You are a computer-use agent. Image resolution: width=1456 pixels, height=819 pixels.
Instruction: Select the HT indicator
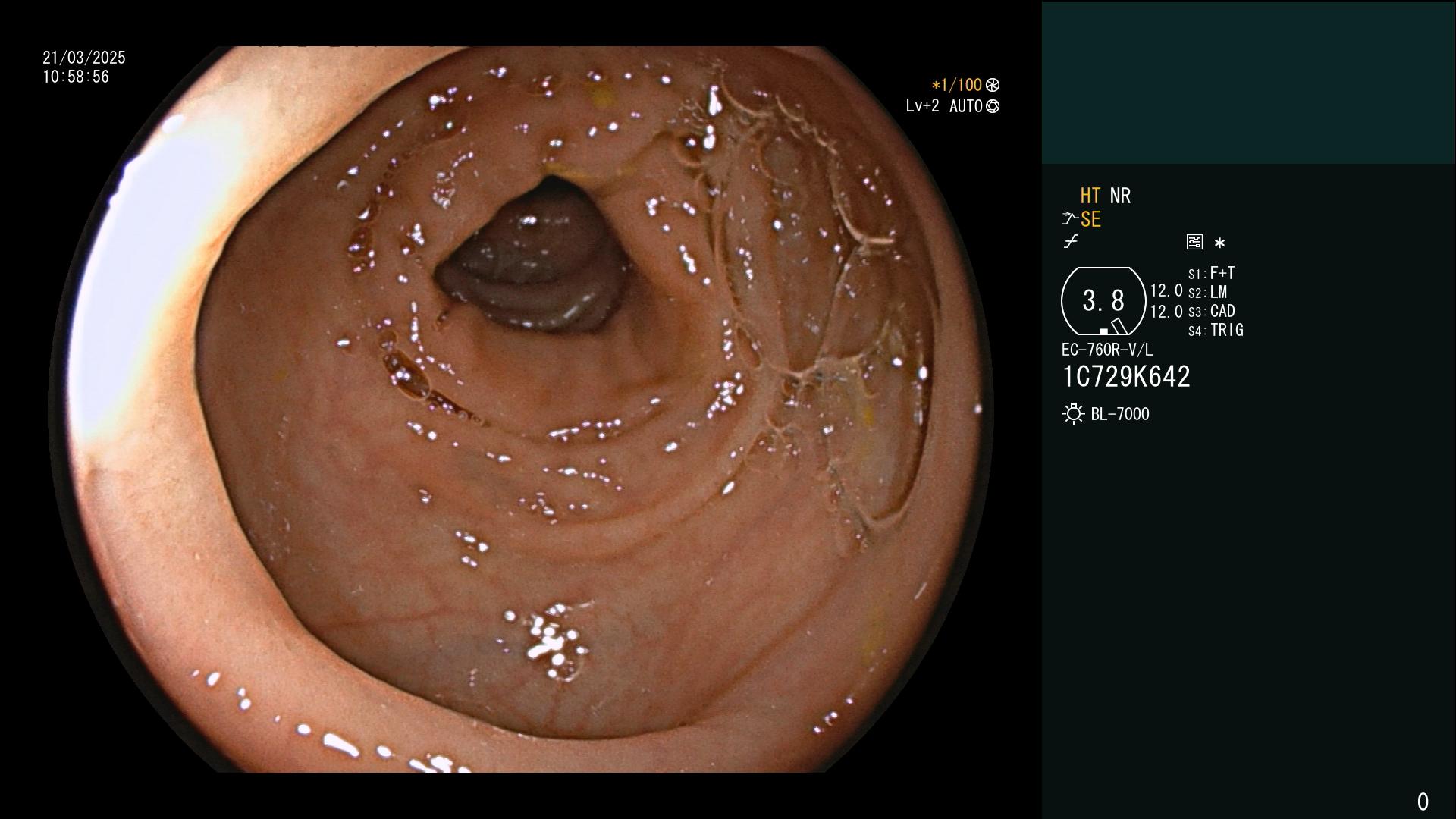click(1090, 196)
